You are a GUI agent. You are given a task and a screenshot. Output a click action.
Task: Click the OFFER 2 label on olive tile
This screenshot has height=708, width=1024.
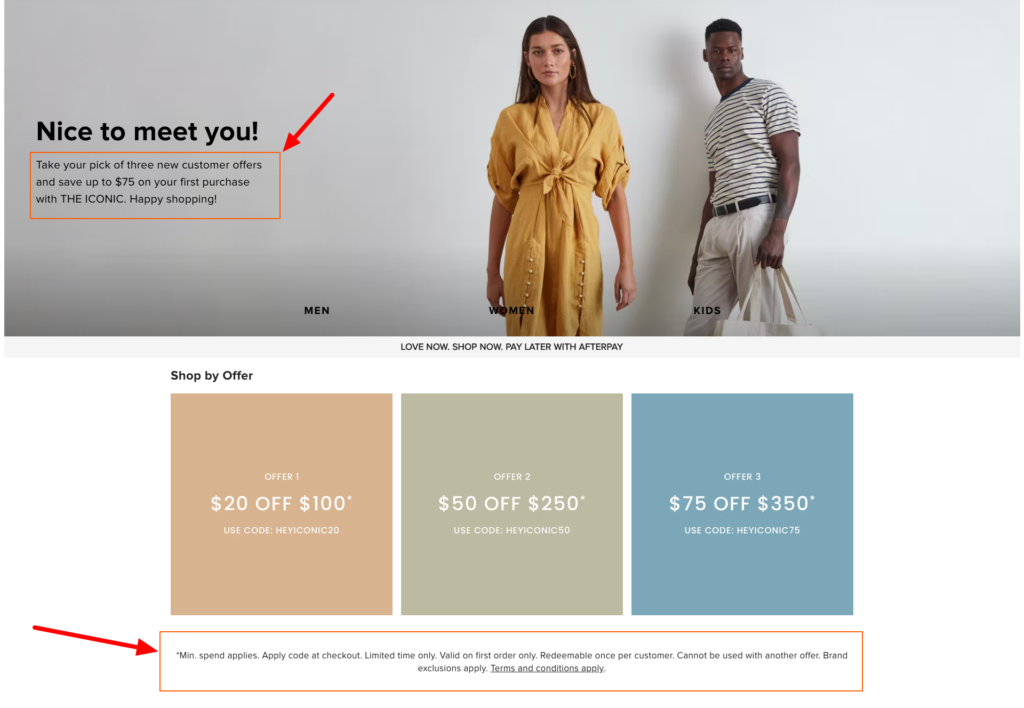[x=512, y=477]
